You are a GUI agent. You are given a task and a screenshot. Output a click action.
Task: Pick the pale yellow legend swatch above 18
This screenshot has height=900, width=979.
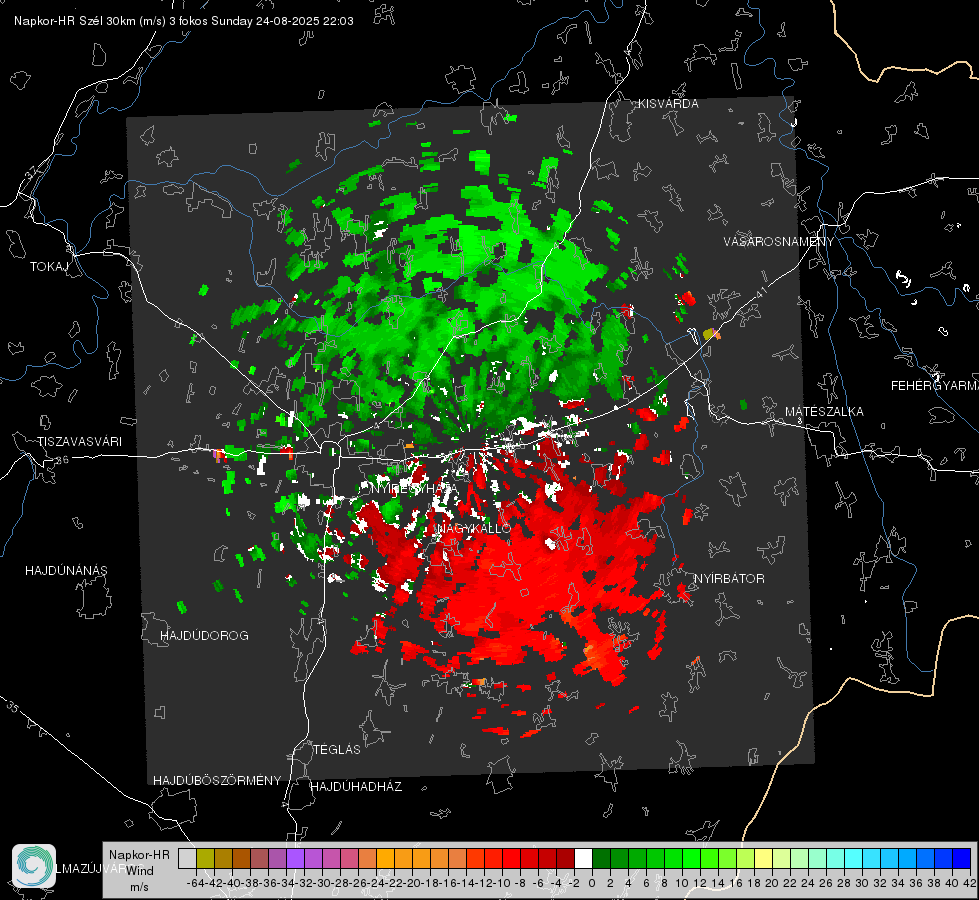[x=763, y=858]
